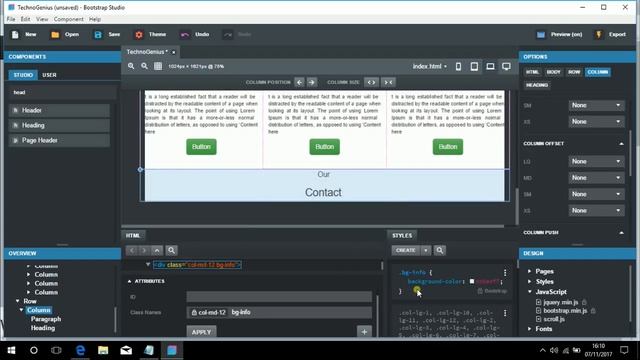Zoom out on the stage

pyautogui.click(x=144, y=66)
